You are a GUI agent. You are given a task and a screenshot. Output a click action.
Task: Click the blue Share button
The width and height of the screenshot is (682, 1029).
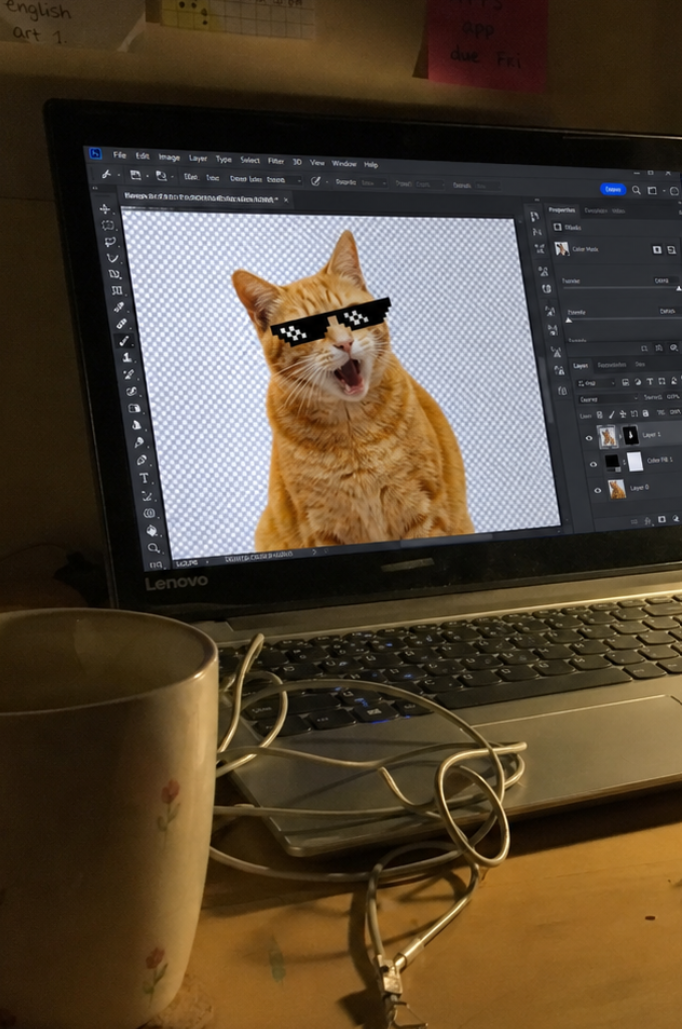613,189
